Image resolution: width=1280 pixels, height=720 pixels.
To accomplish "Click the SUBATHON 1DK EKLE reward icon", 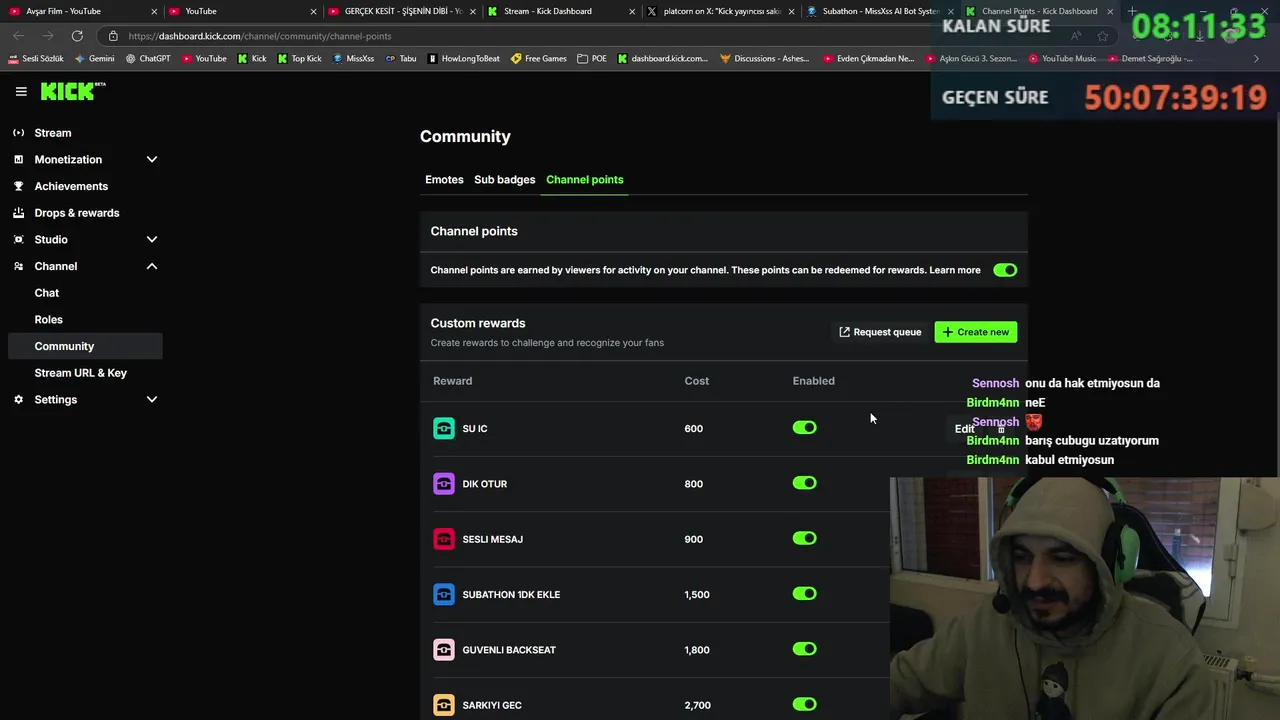I will coord(443,594).
